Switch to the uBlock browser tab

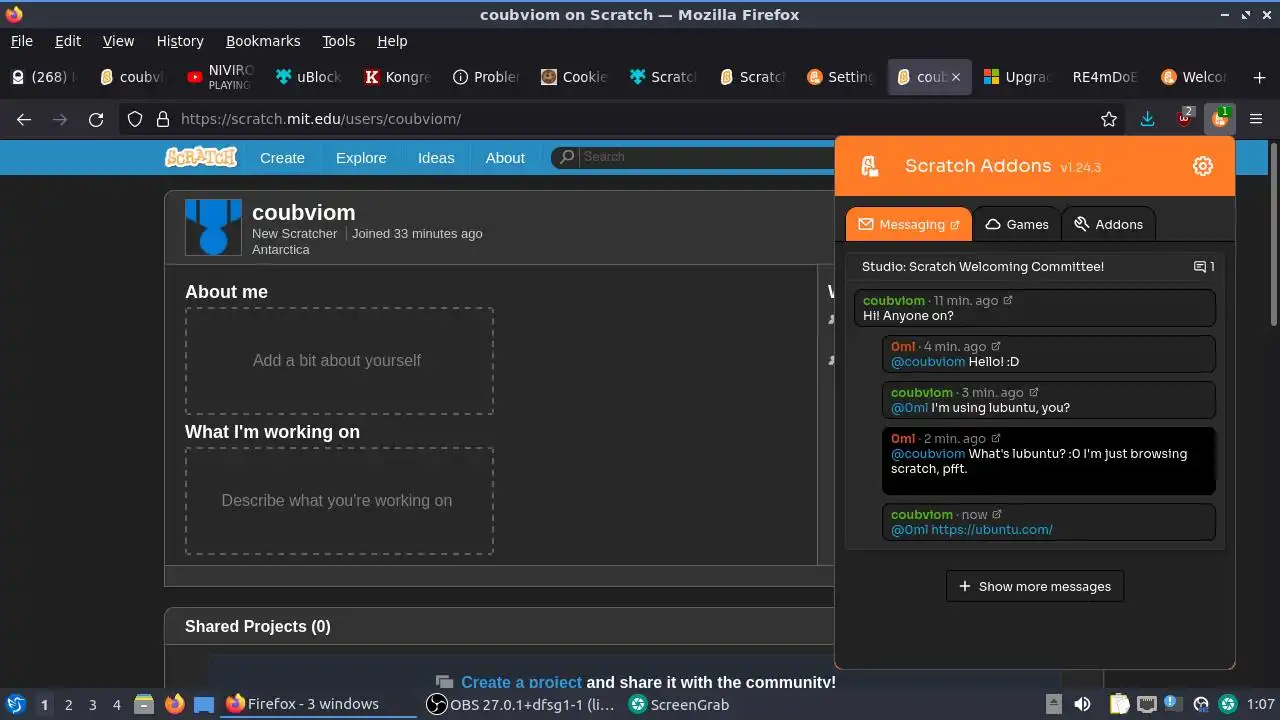pos(308,77)
